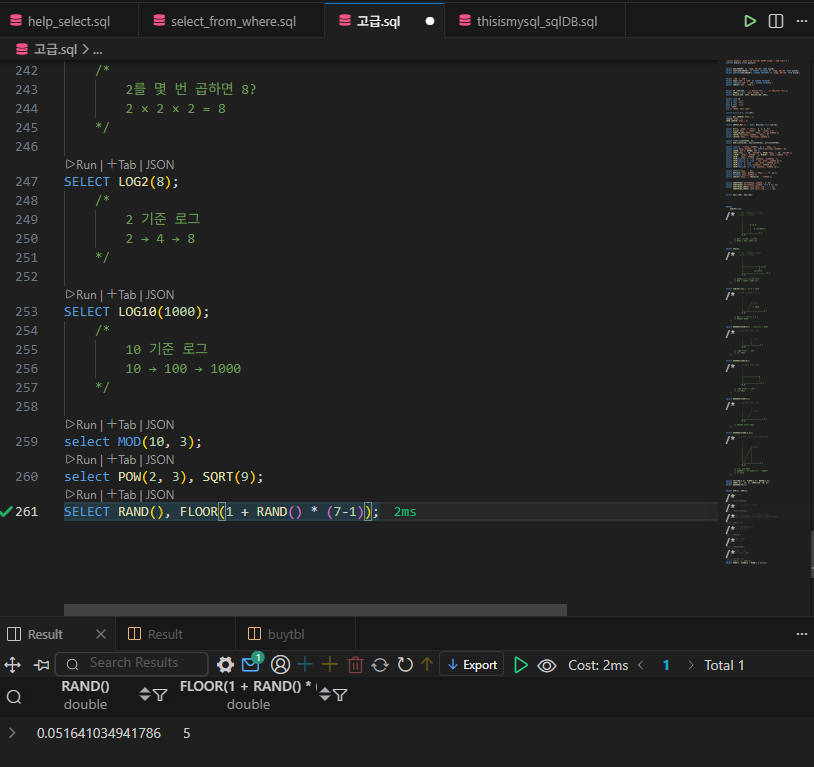Split the editor with the layout icon

[776, 21]
